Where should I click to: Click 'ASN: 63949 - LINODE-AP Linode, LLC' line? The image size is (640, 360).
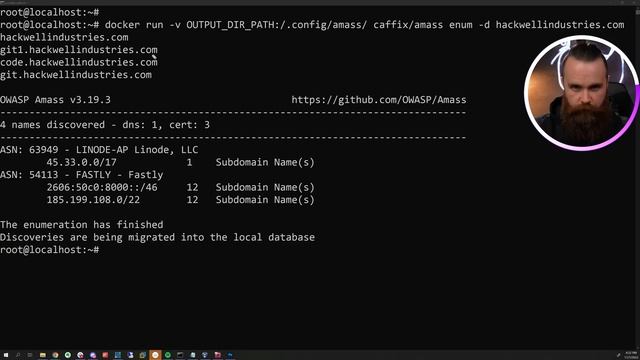click(99, 150)
